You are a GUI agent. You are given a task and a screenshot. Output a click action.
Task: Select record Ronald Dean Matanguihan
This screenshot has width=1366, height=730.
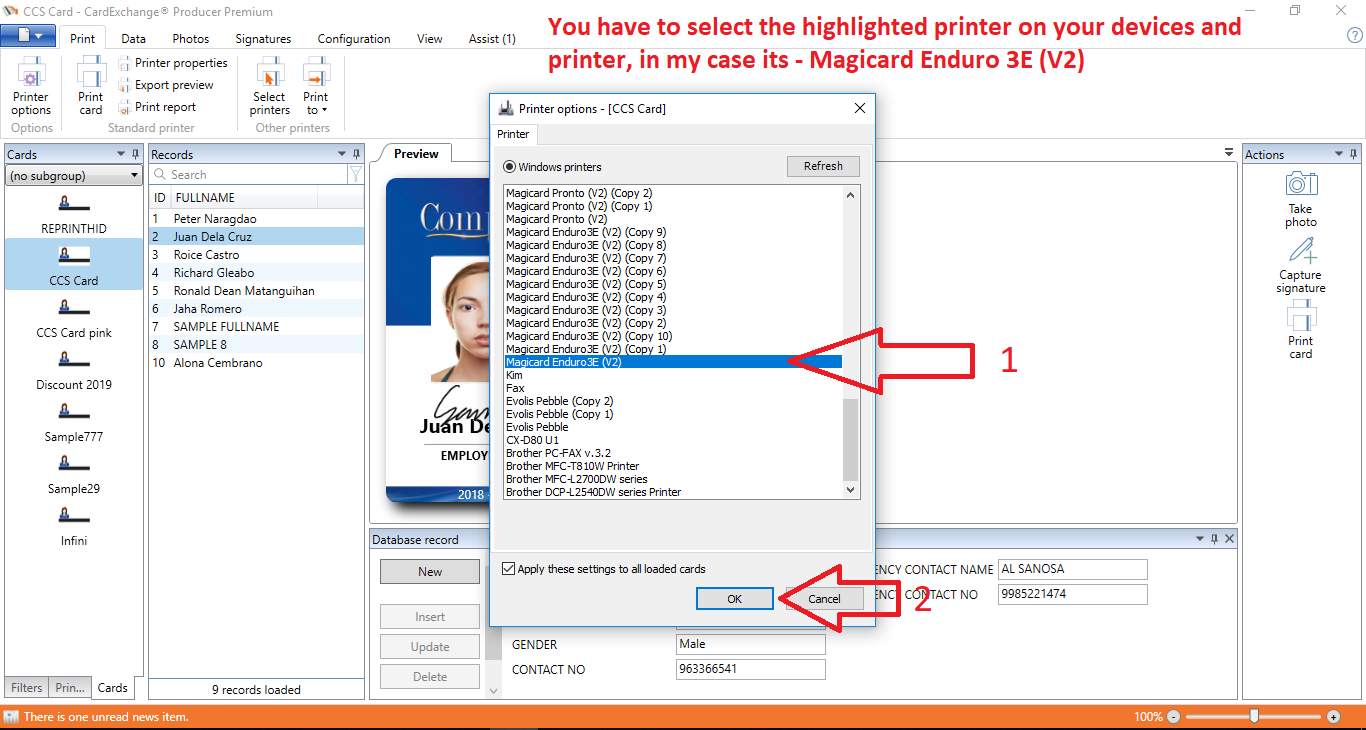coord(257,291)
